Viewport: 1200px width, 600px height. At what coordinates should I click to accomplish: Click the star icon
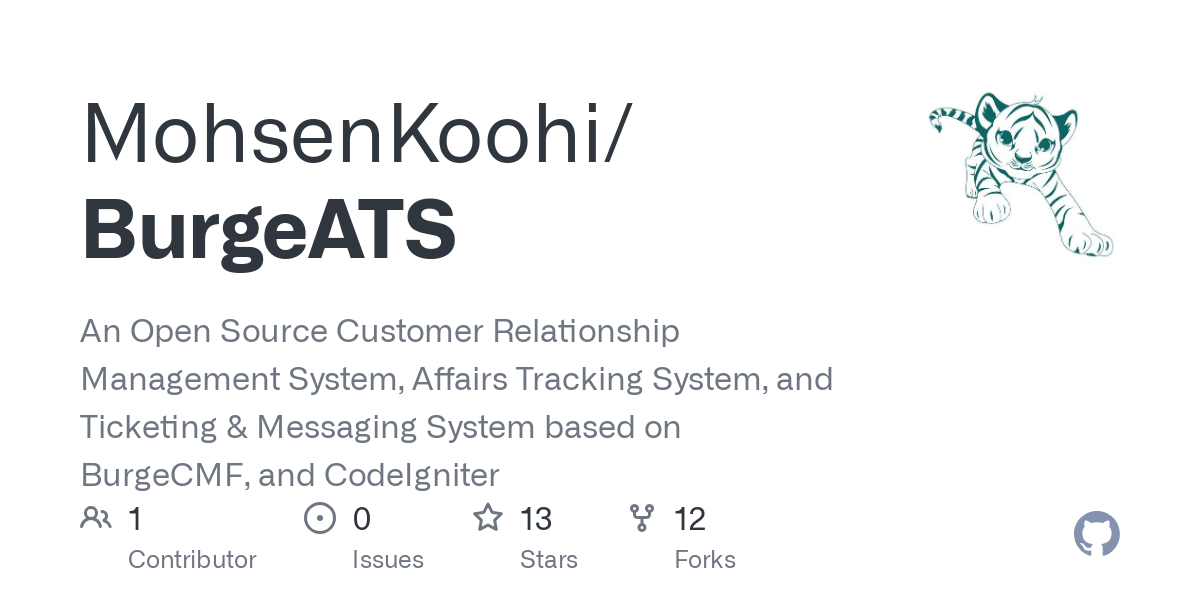click(487, 518)
